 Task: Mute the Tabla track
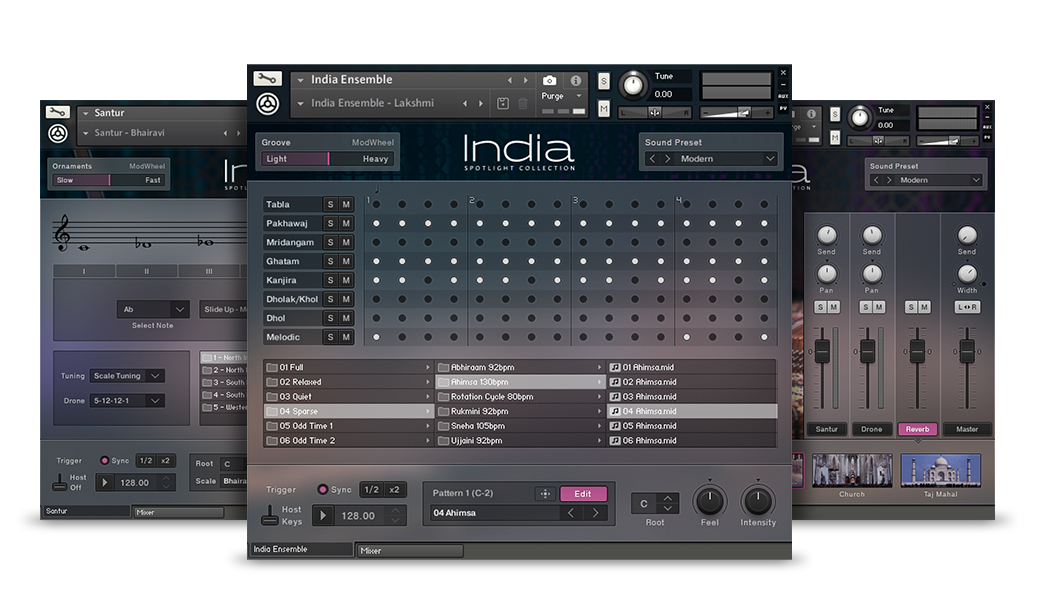coord(346,204)
